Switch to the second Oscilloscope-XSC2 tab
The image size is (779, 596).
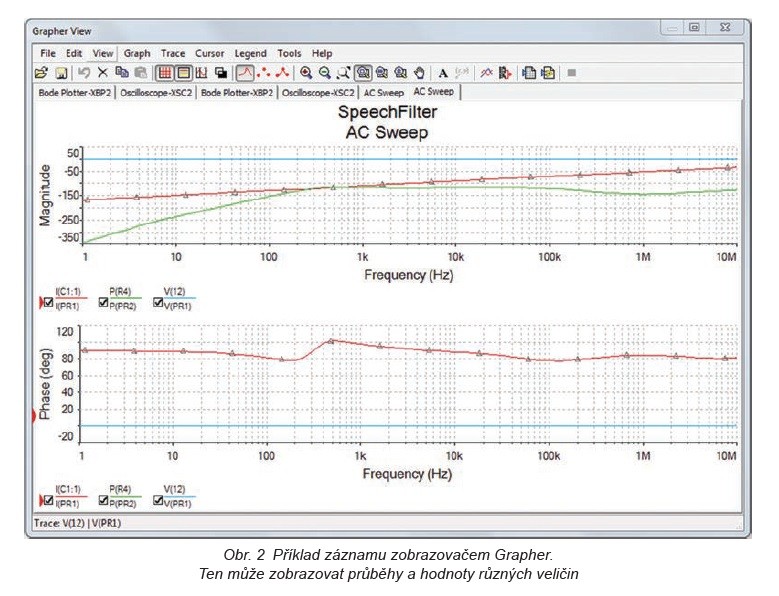pyautogui.click(x=318, y=92)
